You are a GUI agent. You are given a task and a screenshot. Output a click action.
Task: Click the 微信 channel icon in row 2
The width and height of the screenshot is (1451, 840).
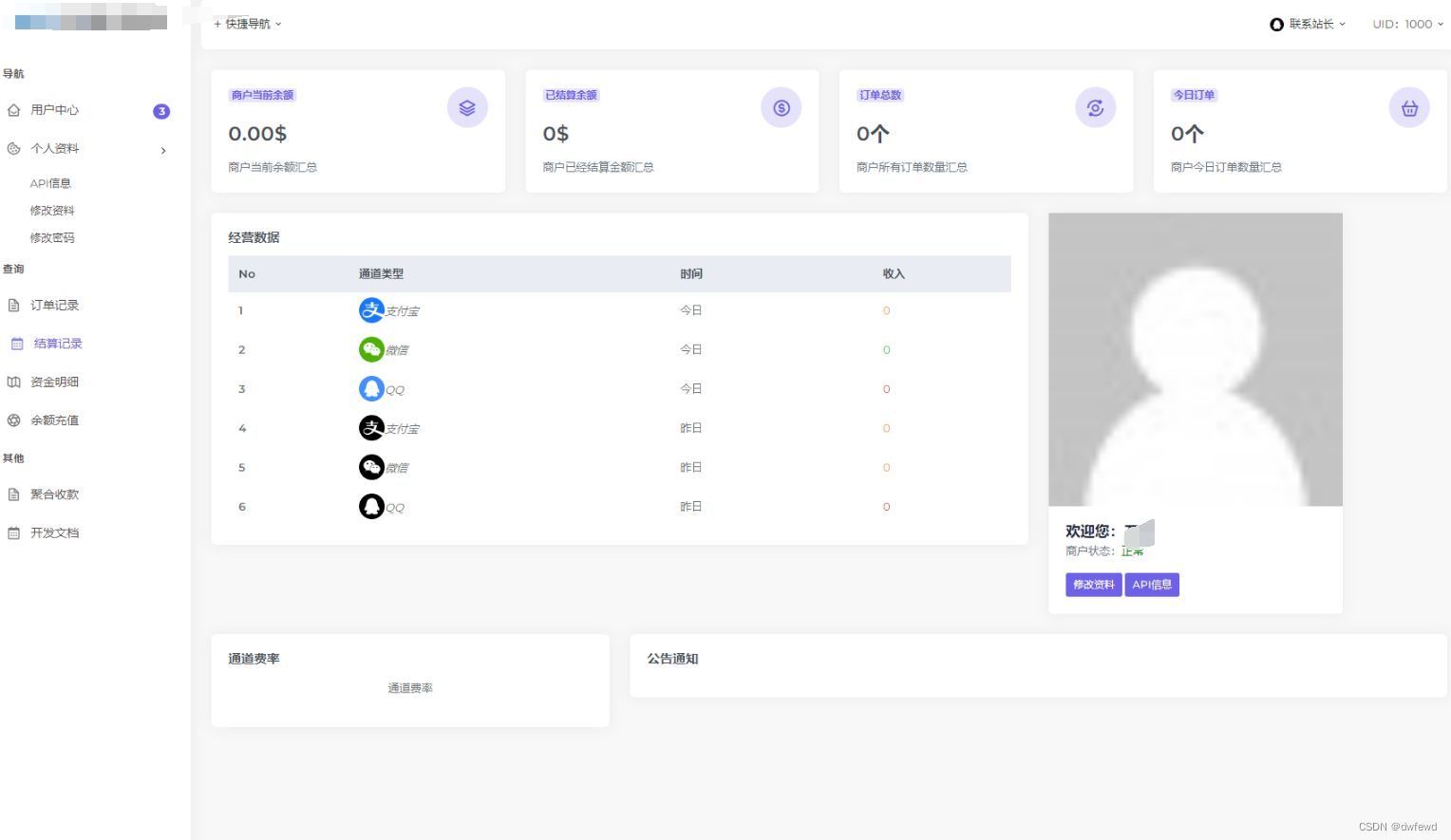click(371, 349)
